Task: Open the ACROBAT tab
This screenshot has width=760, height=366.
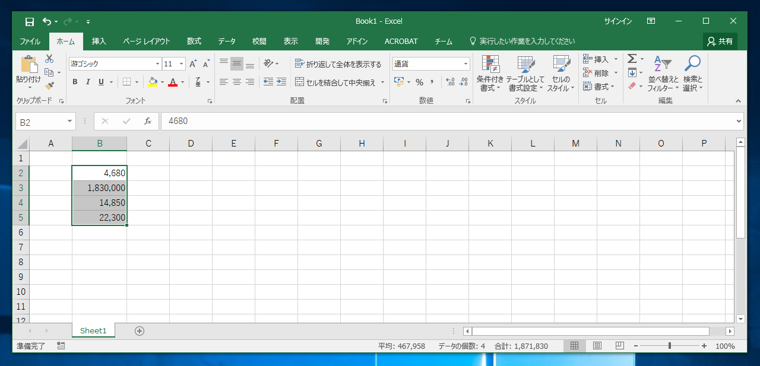Action: (401, 42)
